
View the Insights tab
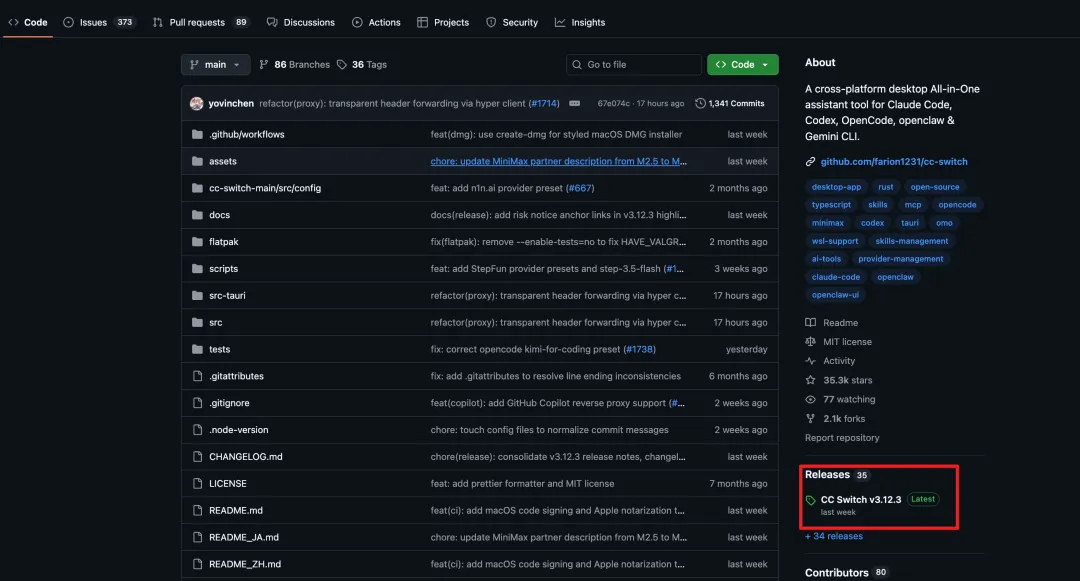(580, 22)
